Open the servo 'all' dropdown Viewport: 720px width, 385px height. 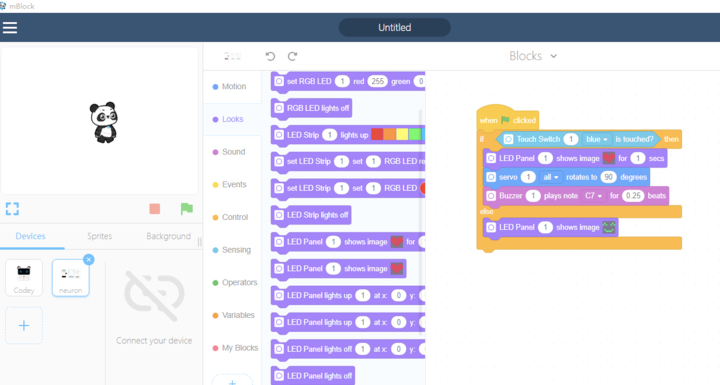point(551,177)
